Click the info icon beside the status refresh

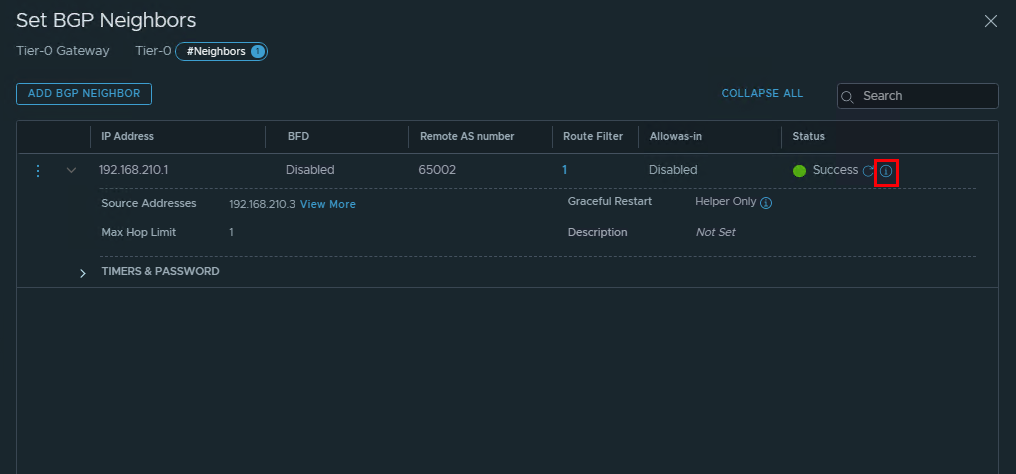coord(886,172)
